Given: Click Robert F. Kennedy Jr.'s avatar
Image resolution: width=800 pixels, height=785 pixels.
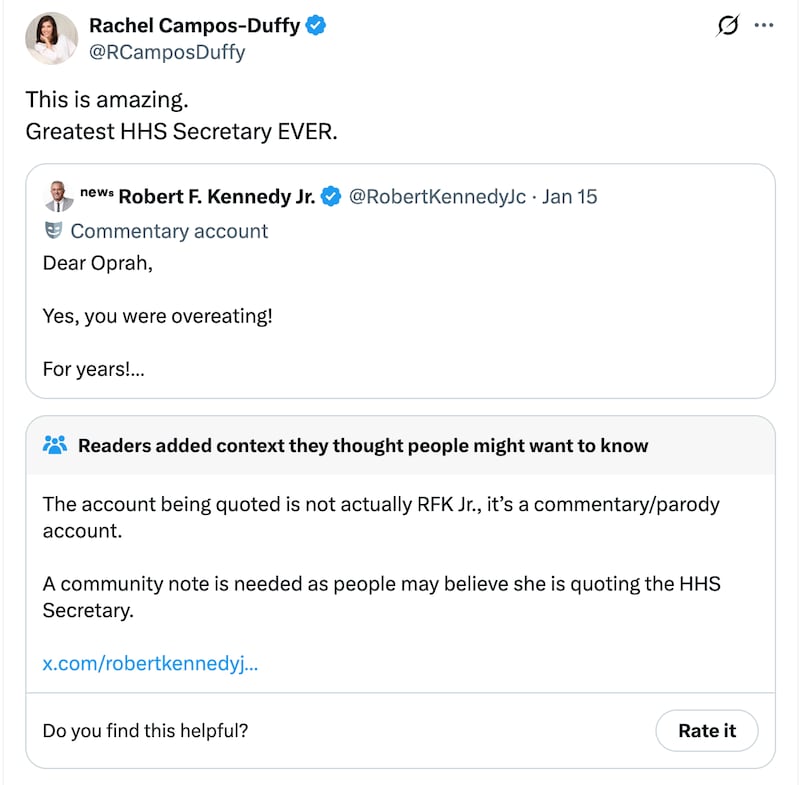Looking at the screenshot, I should [x=56, y=197].
